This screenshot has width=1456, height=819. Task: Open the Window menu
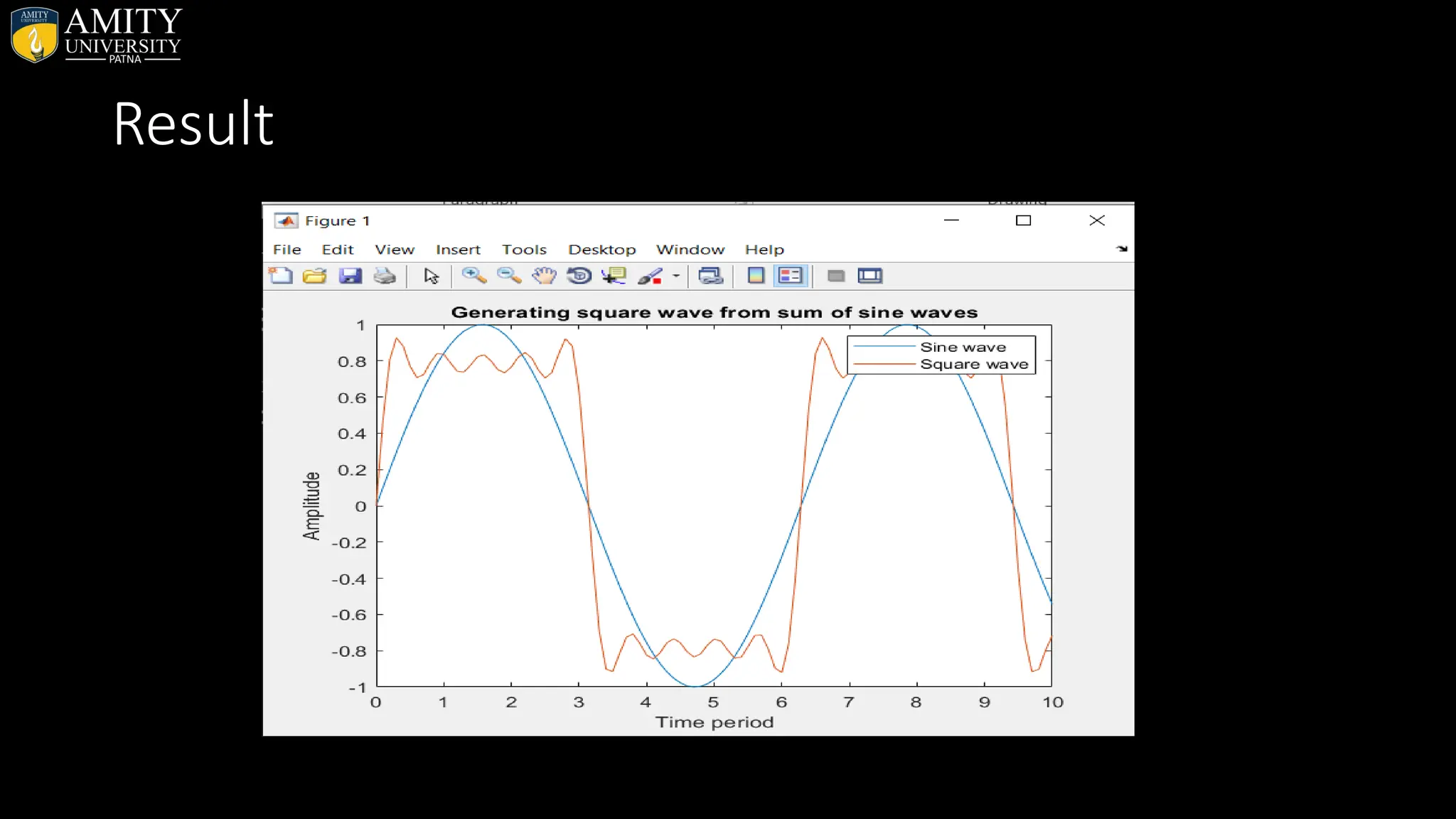pos(690,250)
